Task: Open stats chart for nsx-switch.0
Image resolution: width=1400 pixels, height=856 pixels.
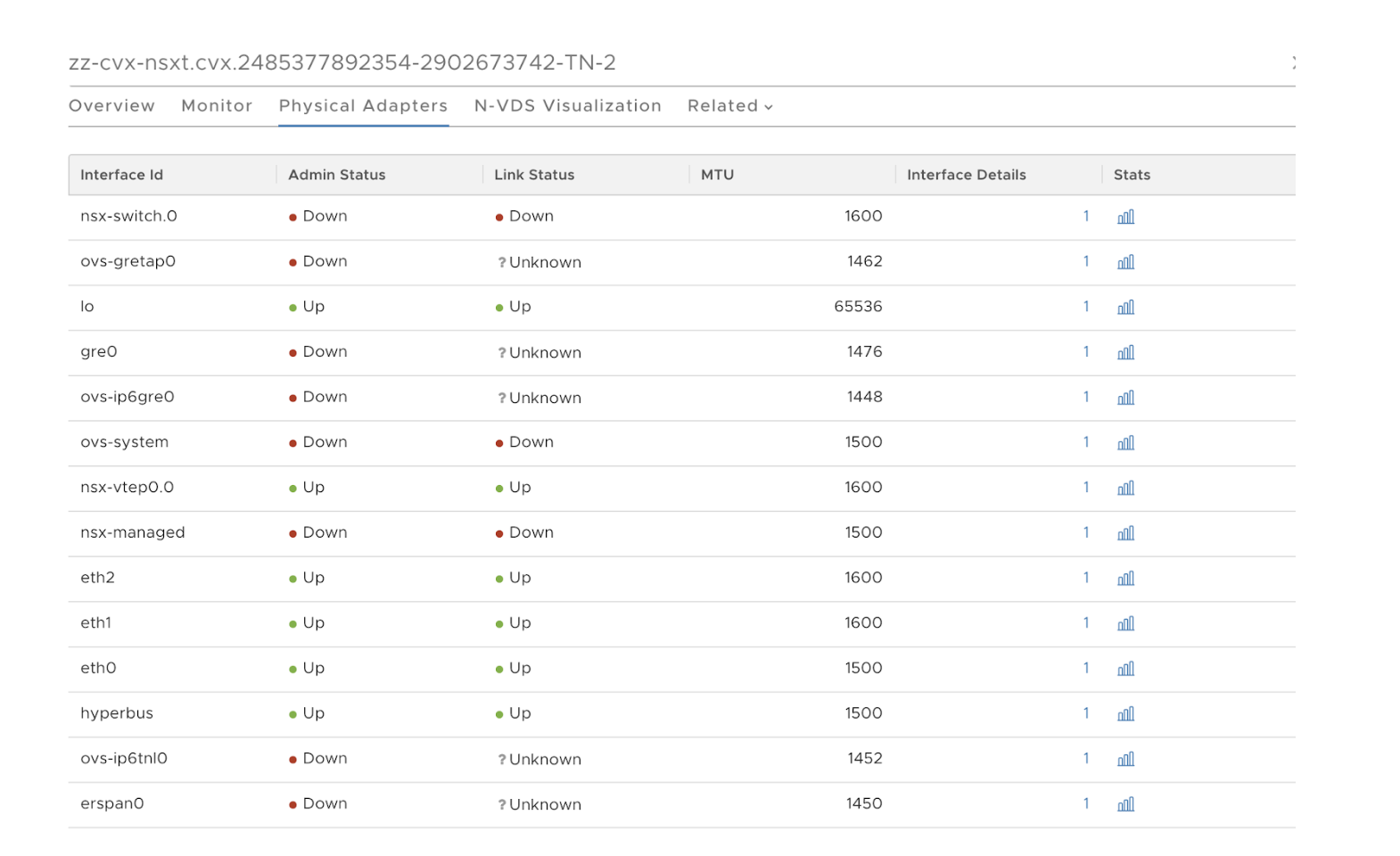Action: click(x=1125, y=217)
